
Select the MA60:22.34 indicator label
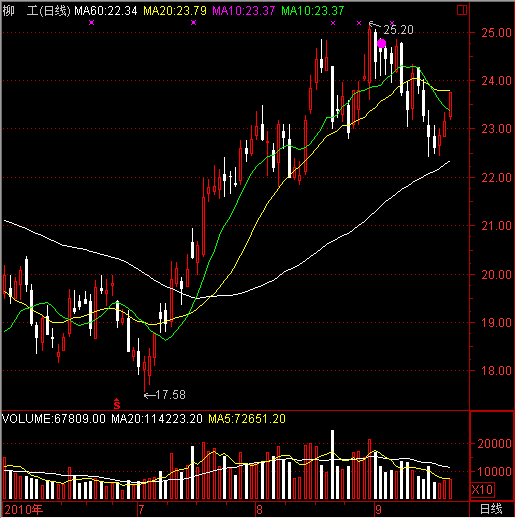point(106,11)
